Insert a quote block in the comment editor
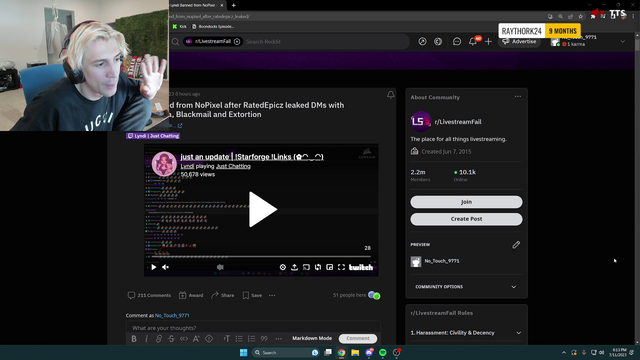This screenshot has width=640, height=360. click(264, 338)
